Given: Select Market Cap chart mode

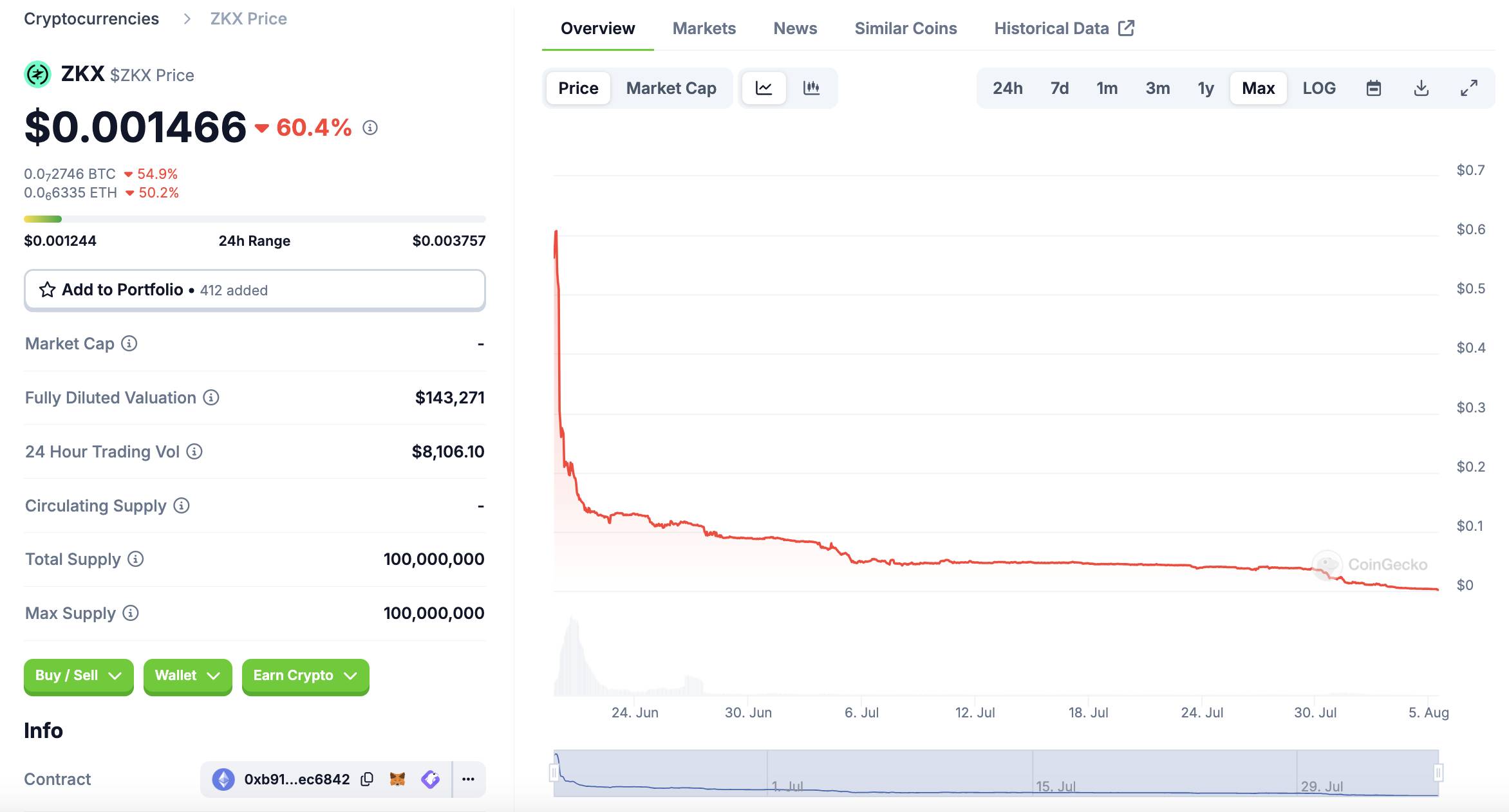Looking at the screenshot, I should [x=671, y=88].
